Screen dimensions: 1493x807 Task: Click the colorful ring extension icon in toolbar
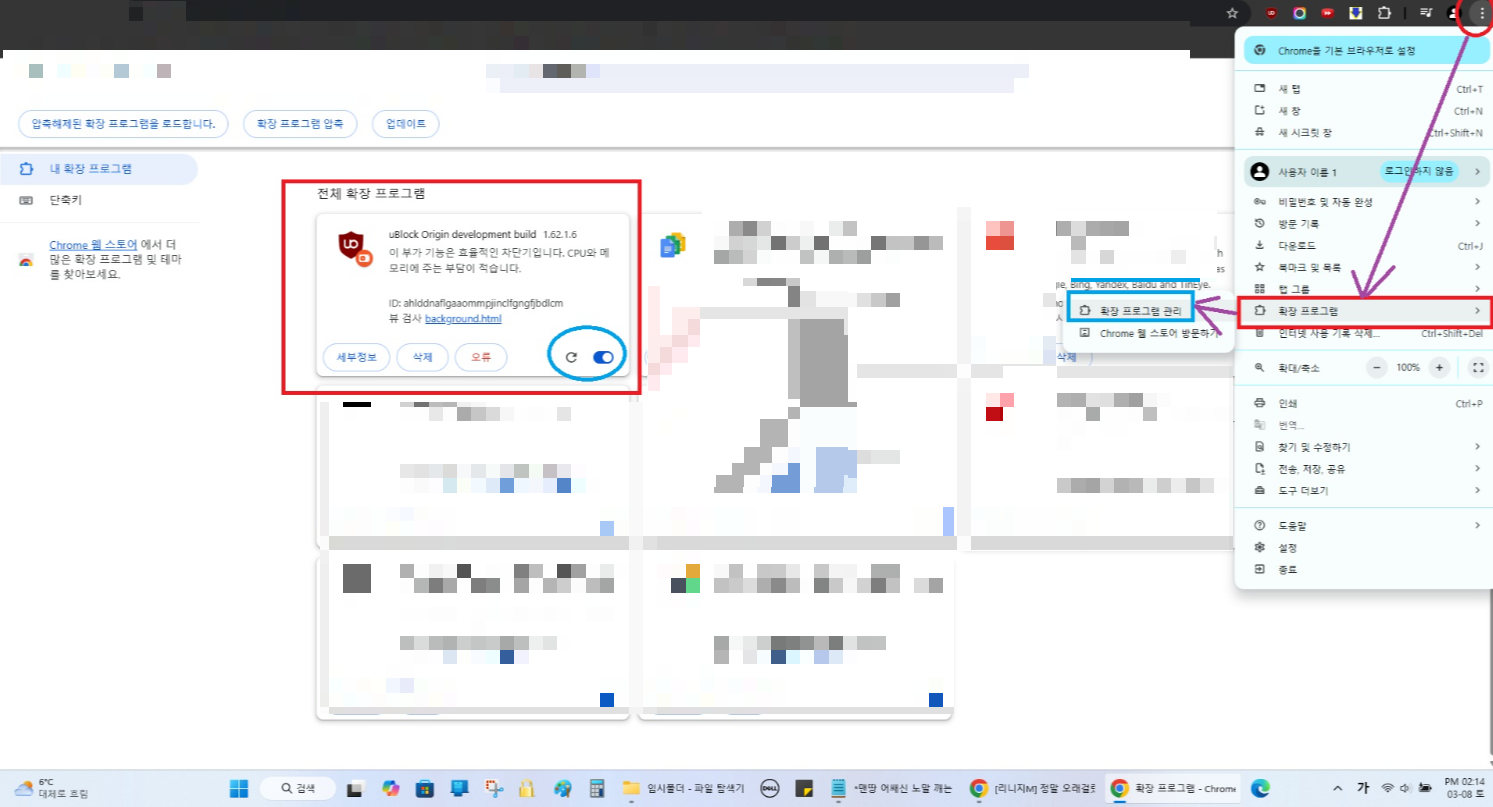tap(1299, 13)
